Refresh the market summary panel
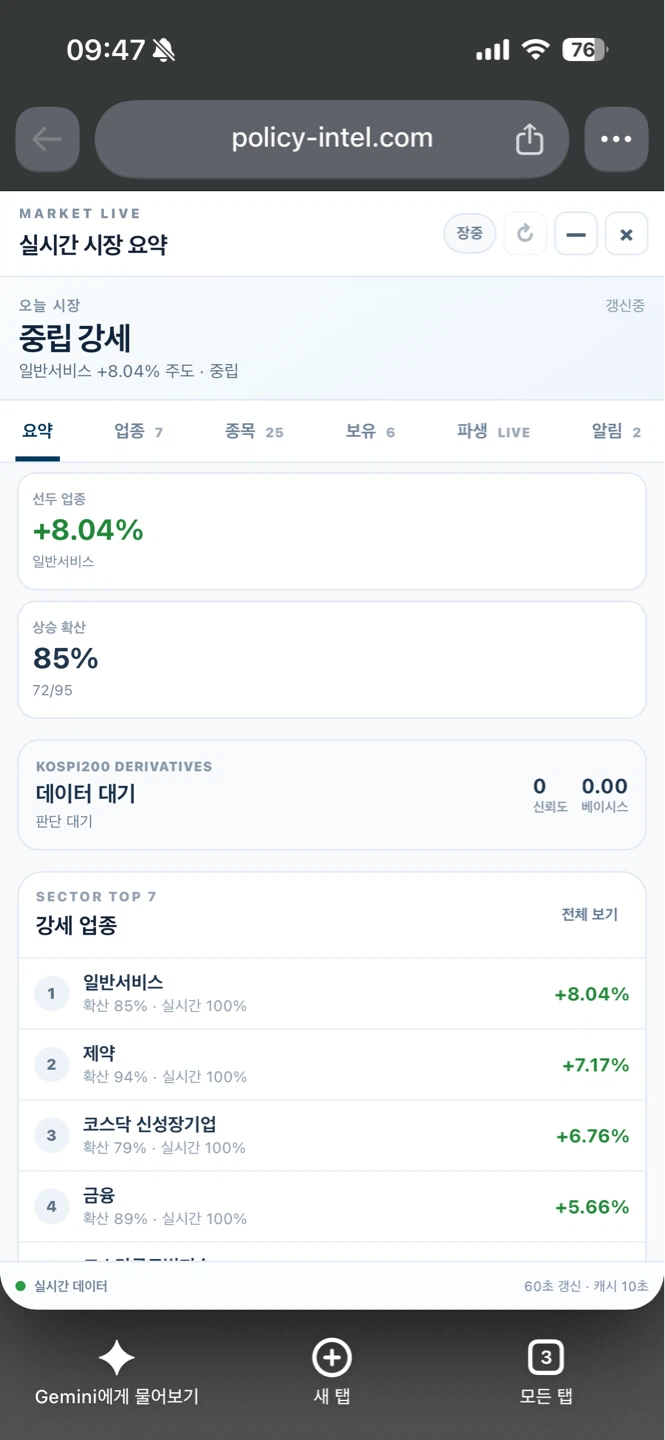Screen dimensions: 665x1440 pos(525,234)
